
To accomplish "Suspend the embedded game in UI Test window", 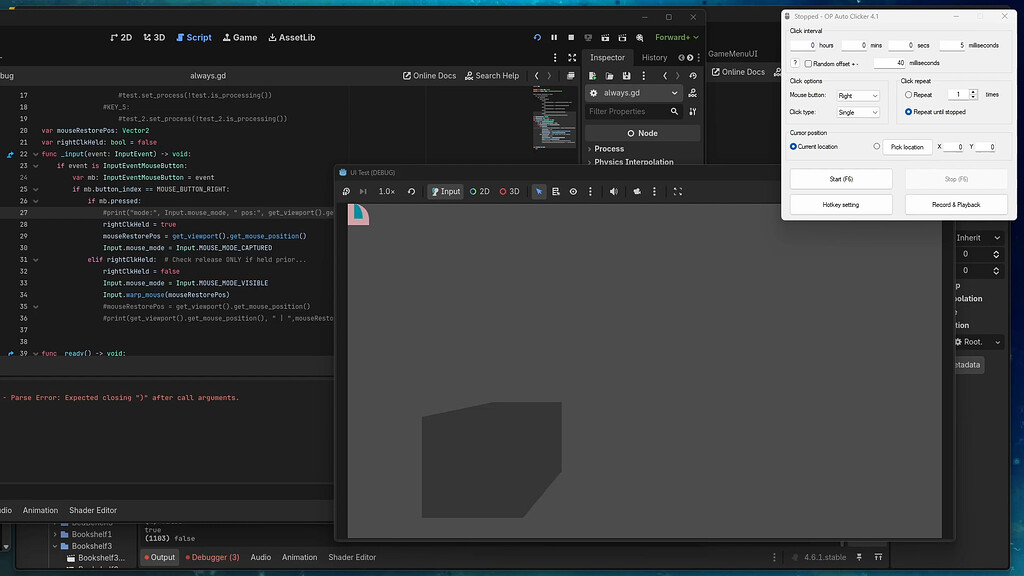I will click(x=346, y=191).
